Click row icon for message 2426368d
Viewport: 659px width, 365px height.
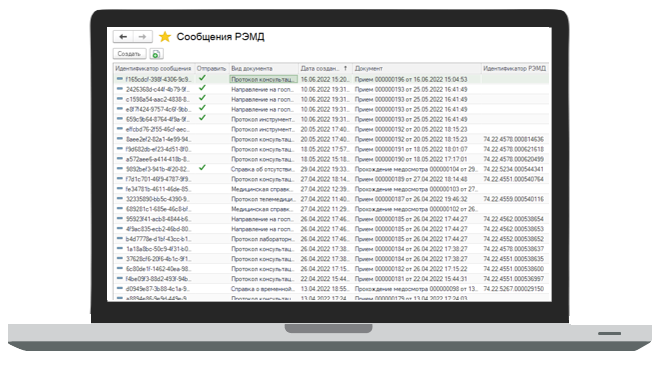tap(120, 89)
